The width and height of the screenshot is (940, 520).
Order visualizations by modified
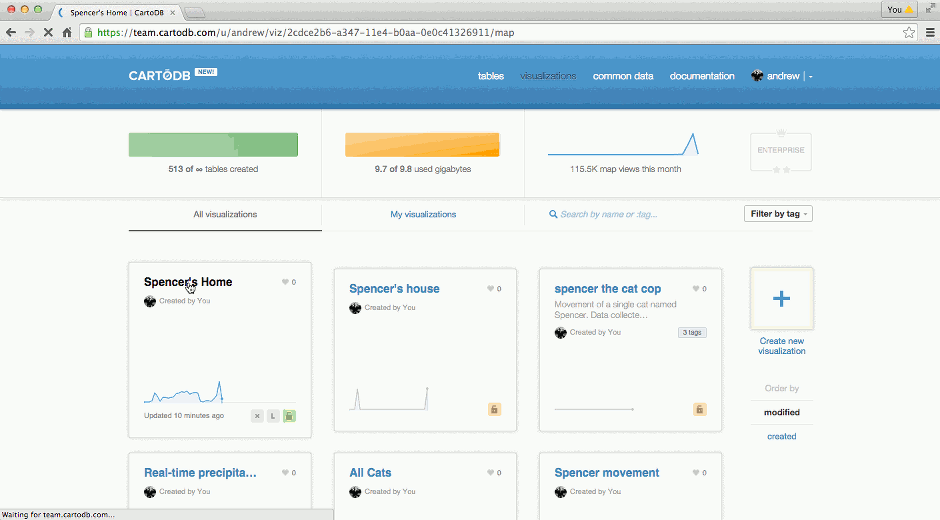pos(782,412)
